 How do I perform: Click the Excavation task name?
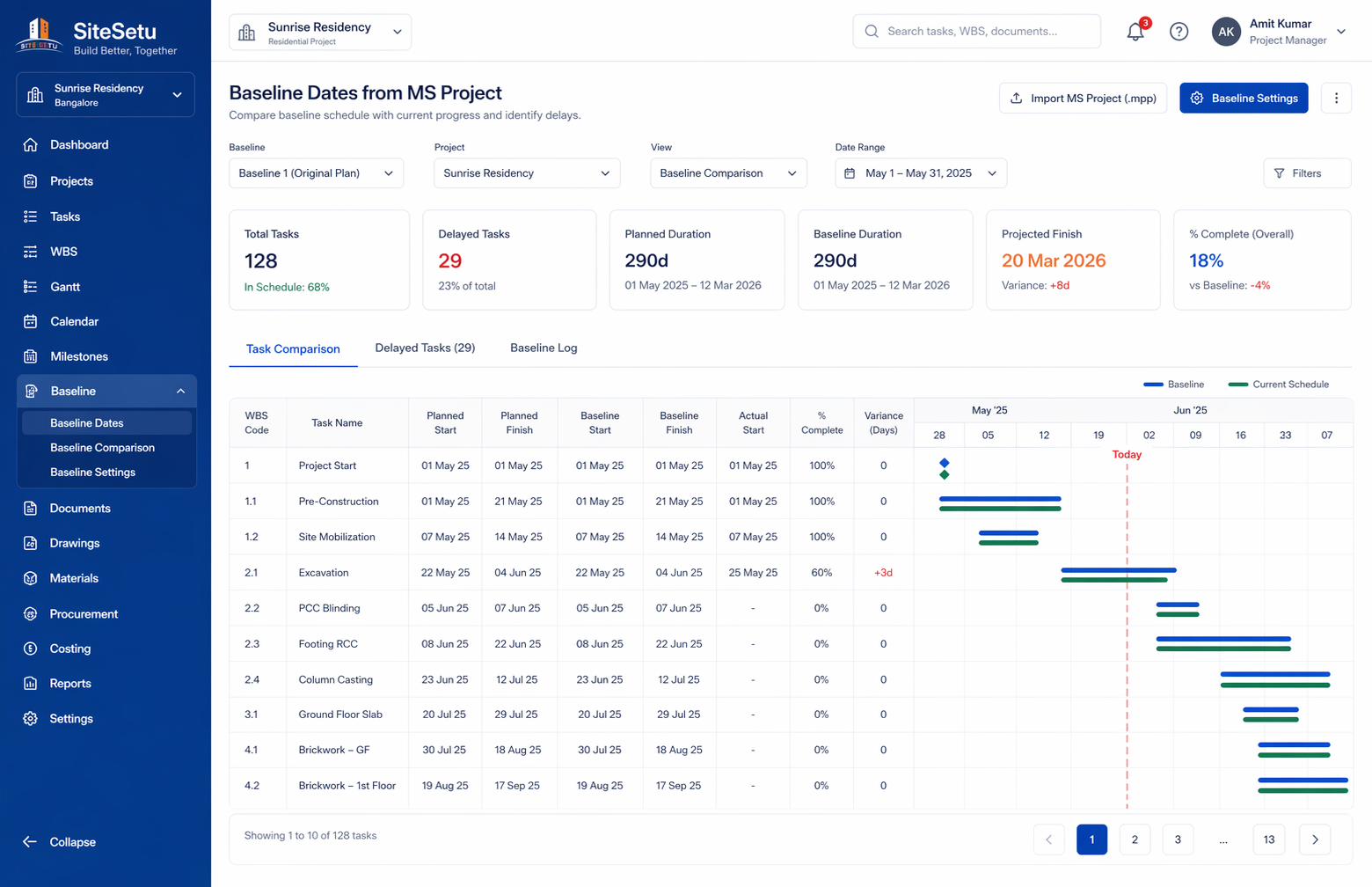tap(324, 573)
